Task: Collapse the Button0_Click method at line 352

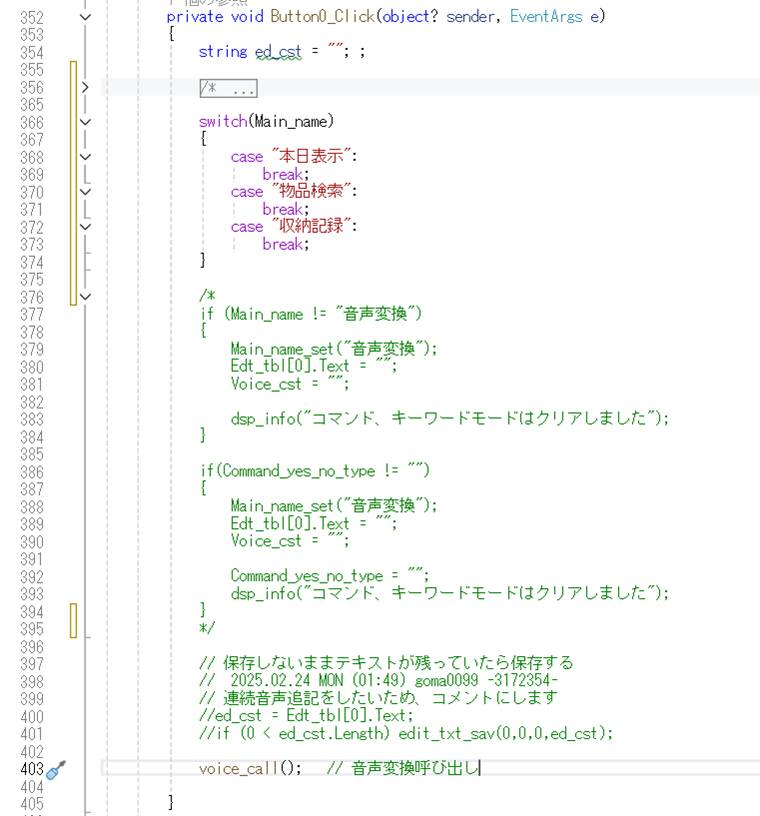Action: pos(85,17)
